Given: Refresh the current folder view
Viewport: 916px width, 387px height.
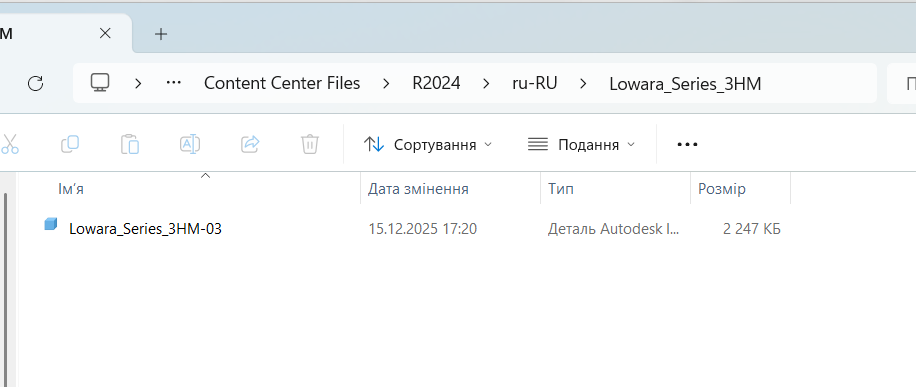Looking at the screenshot, I should (36, 84).
